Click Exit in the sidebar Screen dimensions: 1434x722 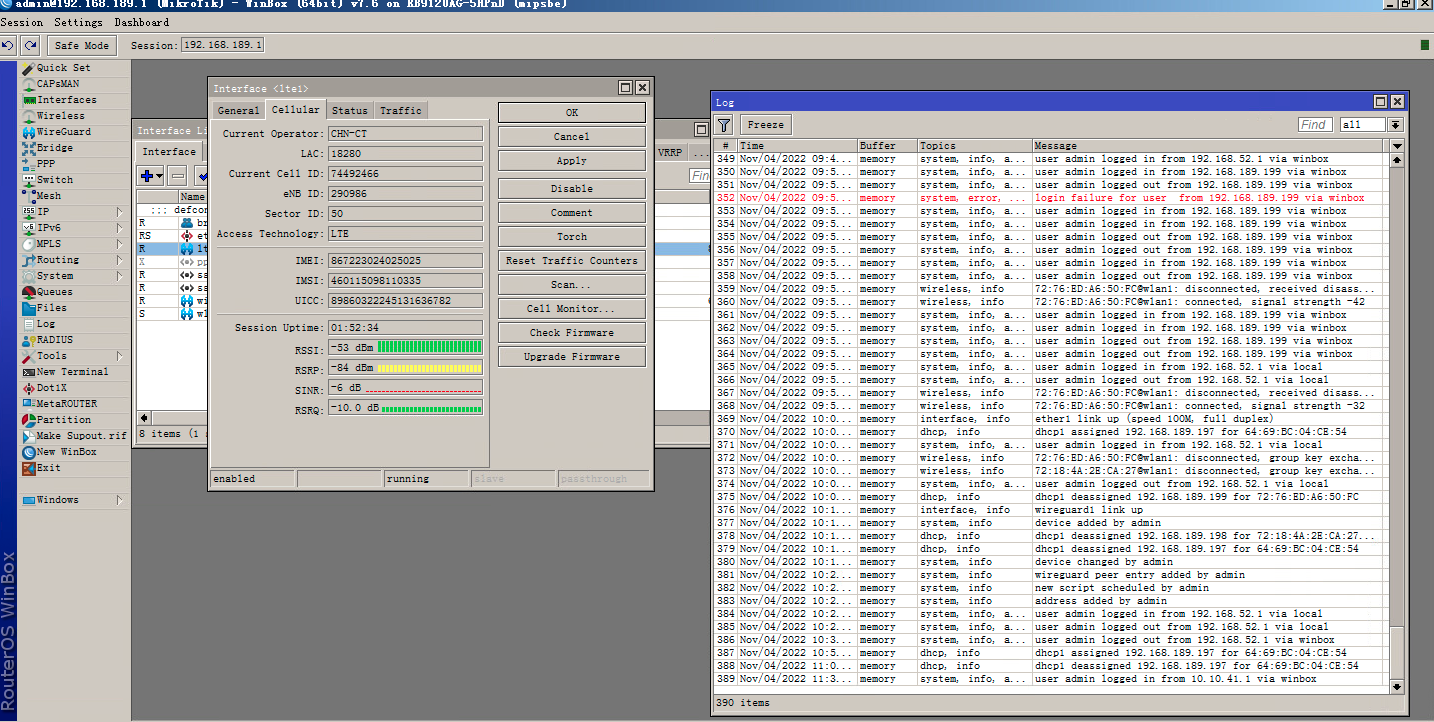click(49, 468)
